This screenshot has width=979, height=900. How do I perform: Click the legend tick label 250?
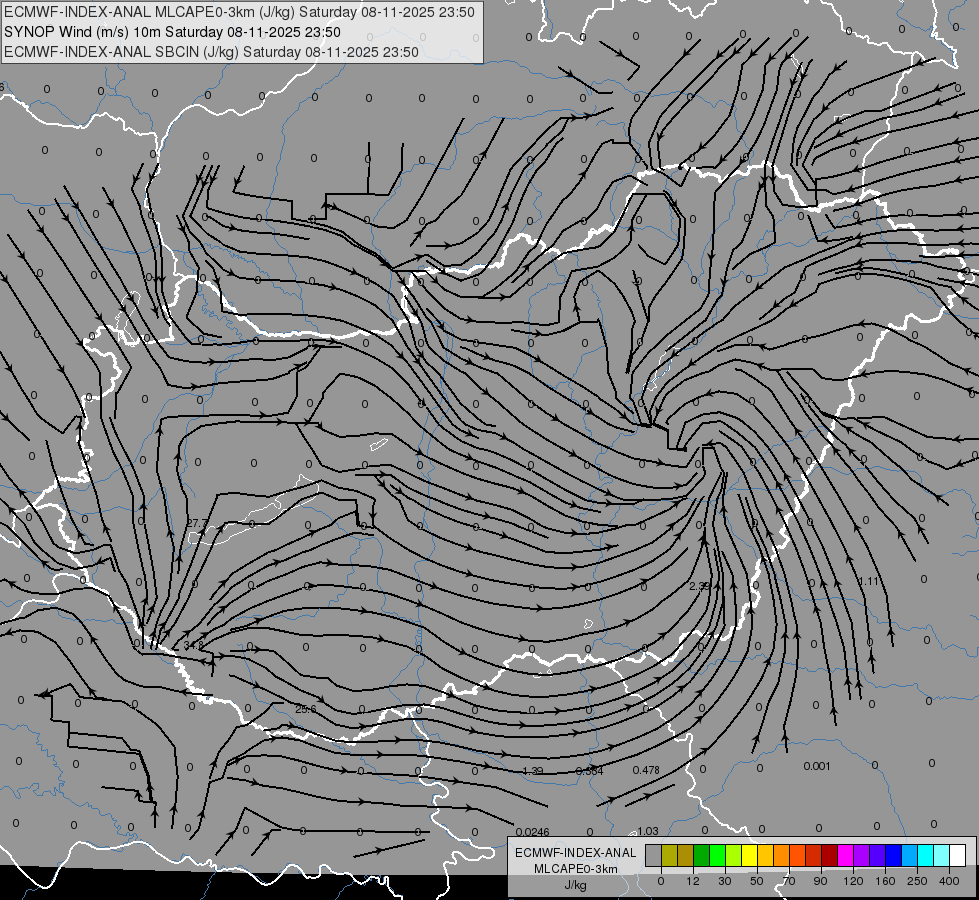click(x=917, y=881)
